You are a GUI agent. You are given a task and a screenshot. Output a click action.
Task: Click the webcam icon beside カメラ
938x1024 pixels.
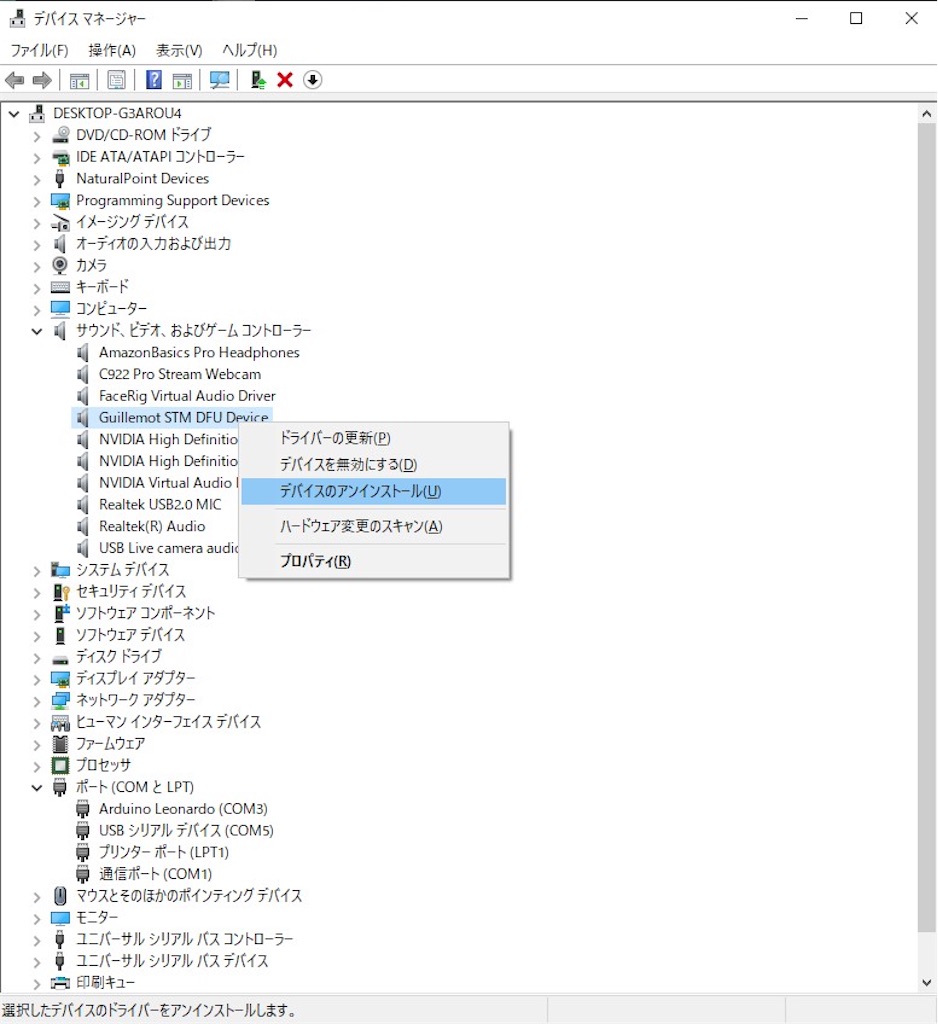pos(60,265)
